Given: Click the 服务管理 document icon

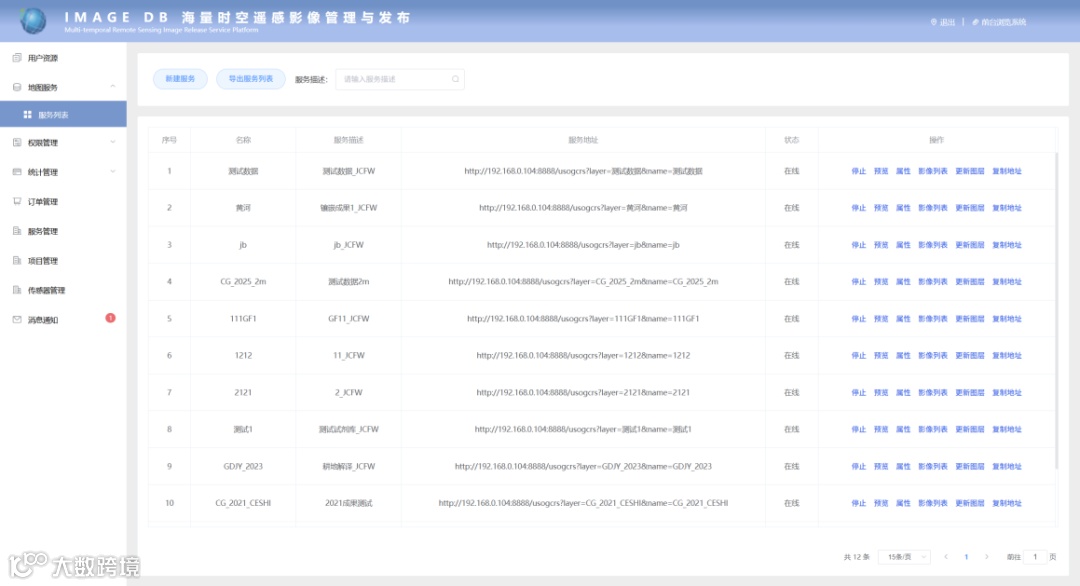Looking at the screenshot, I should coord(17,231).
